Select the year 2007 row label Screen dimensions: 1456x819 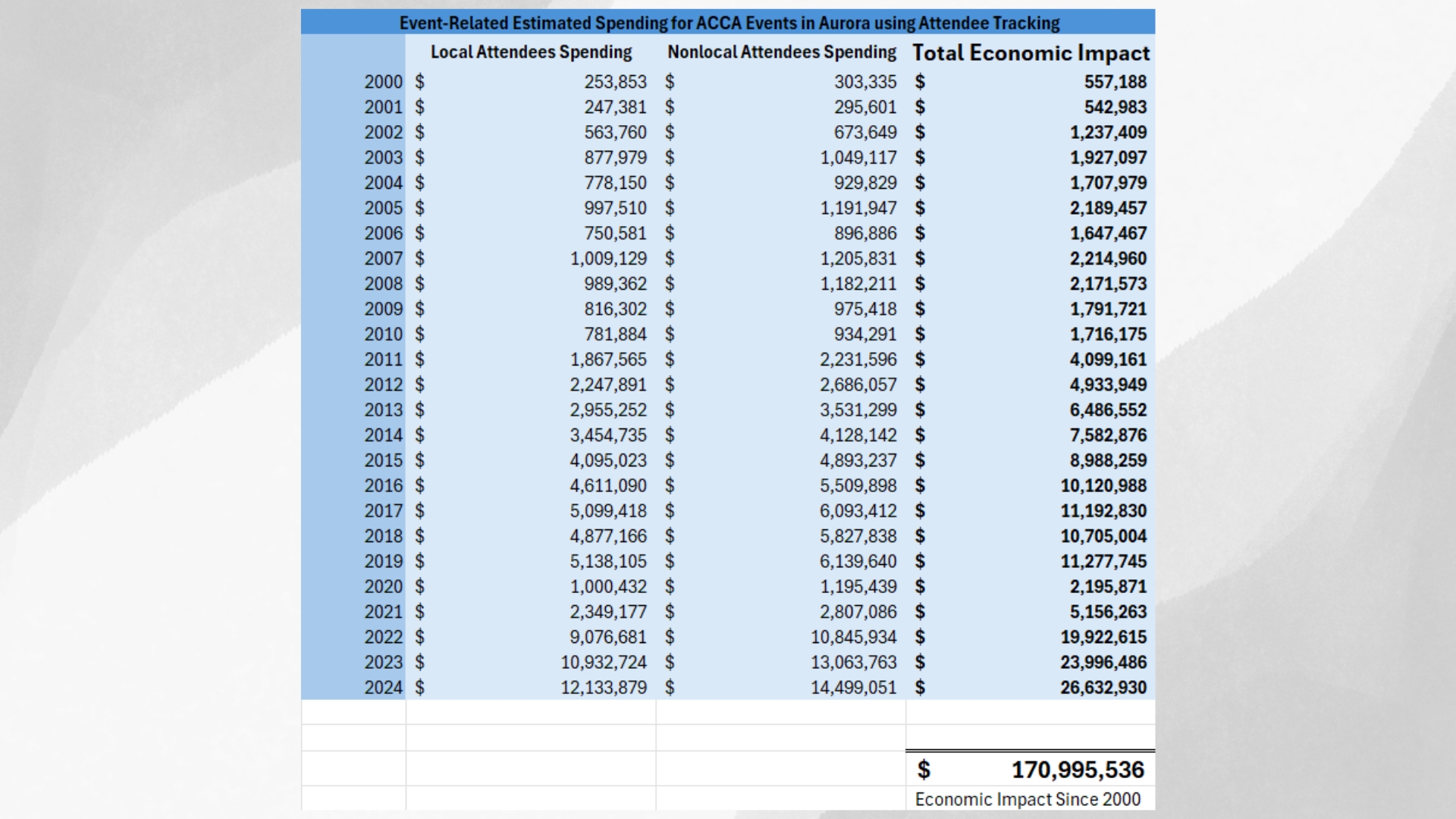(x=383, y=259)
